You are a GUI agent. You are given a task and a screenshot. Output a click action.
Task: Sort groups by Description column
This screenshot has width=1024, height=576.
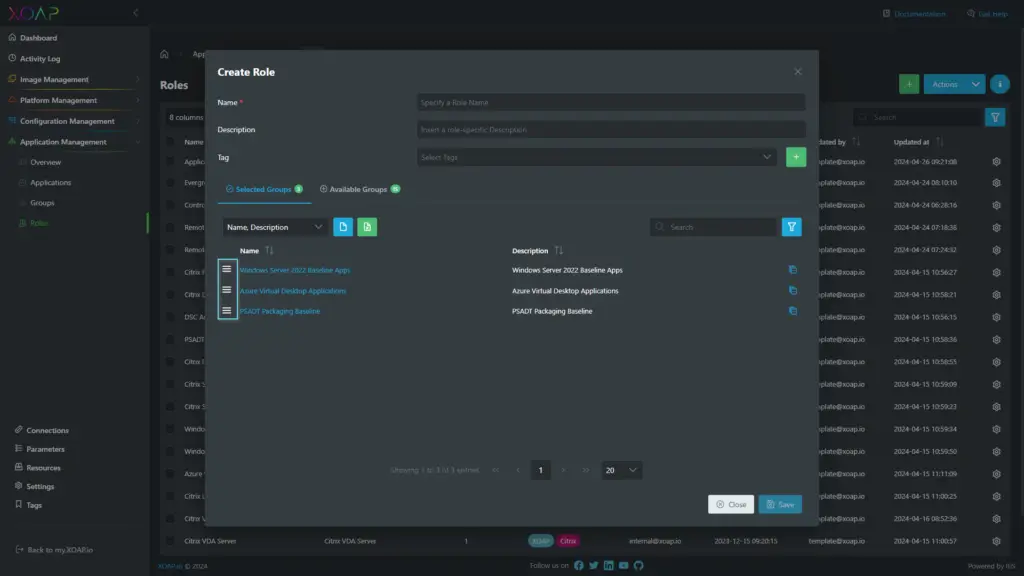558,251
